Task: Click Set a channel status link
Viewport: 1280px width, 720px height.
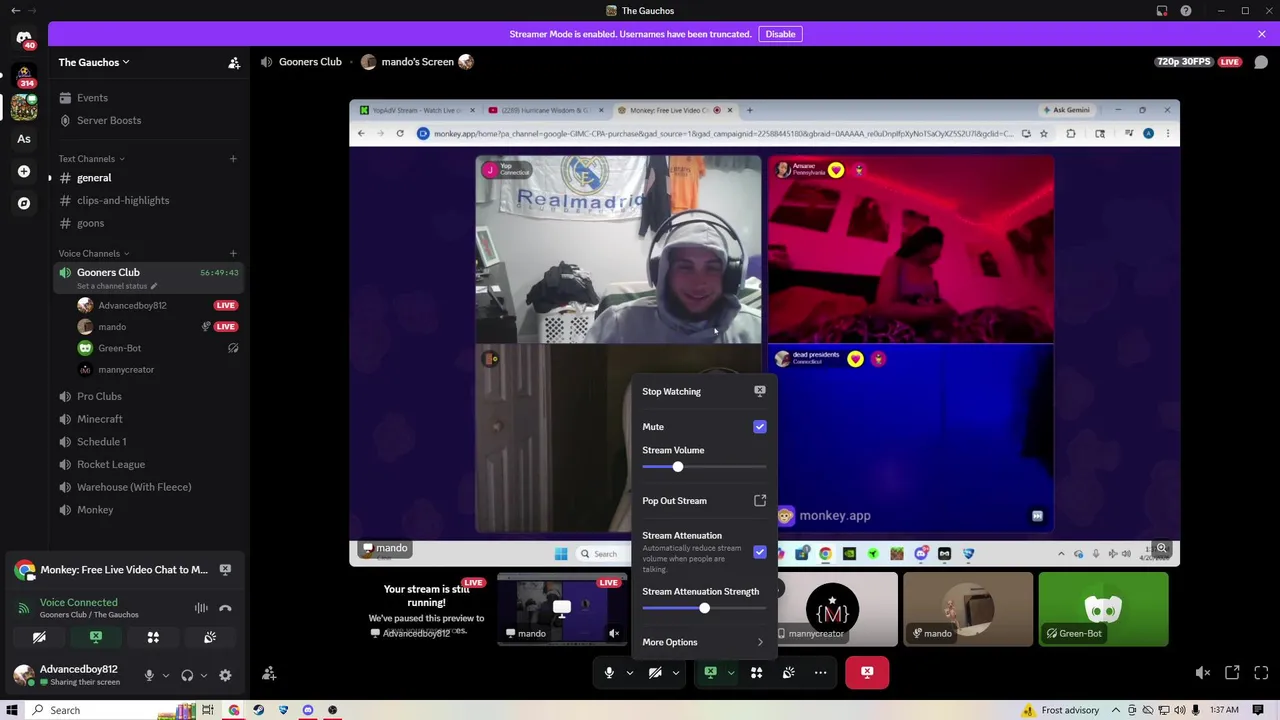Action: [117, 286]
